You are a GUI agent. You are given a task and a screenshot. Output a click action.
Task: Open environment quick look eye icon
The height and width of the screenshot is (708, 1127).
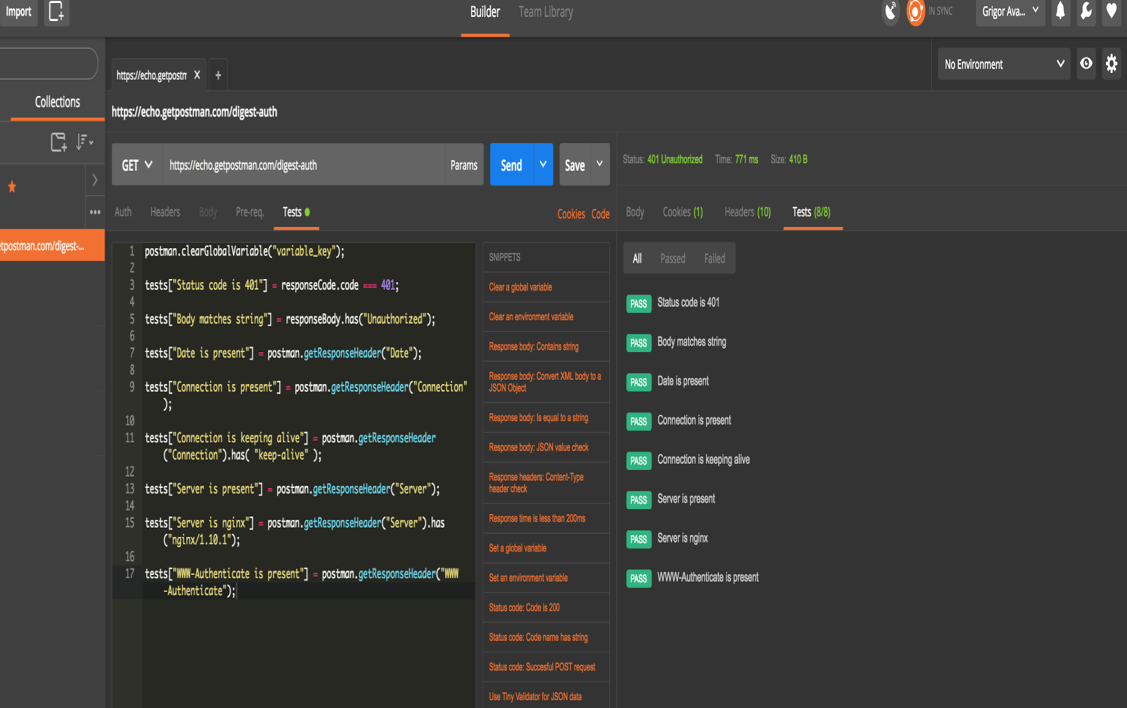click(1086, 64)
